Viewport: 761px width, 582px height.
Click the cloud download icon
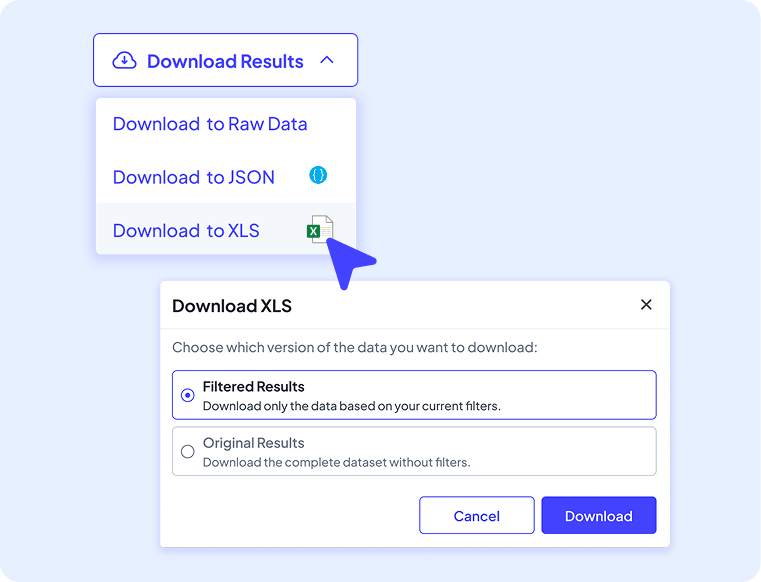[124, 61]
